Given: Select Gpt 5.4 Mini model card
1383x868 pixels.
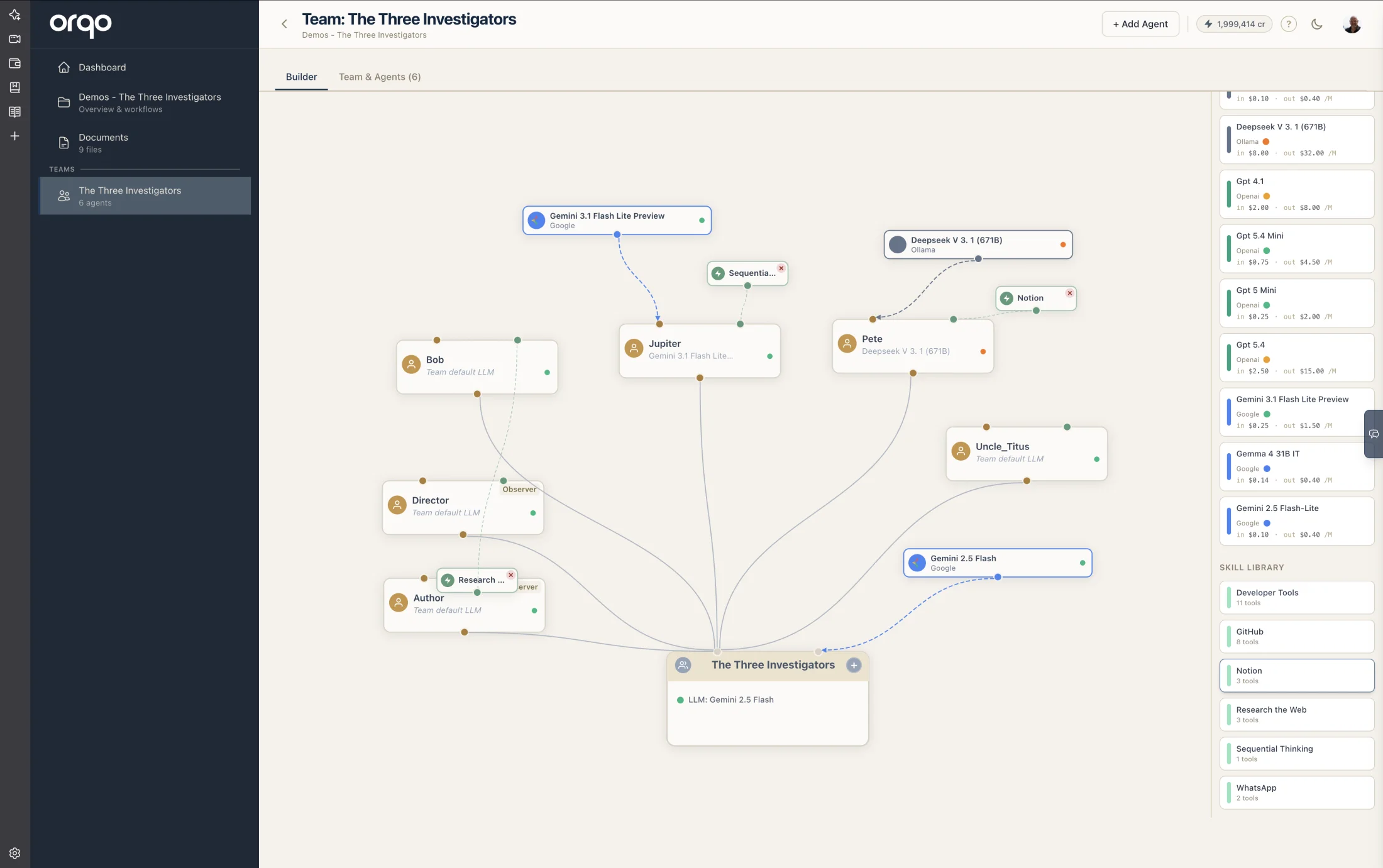Looking at the screenshot, I should tap(1296, 248).
